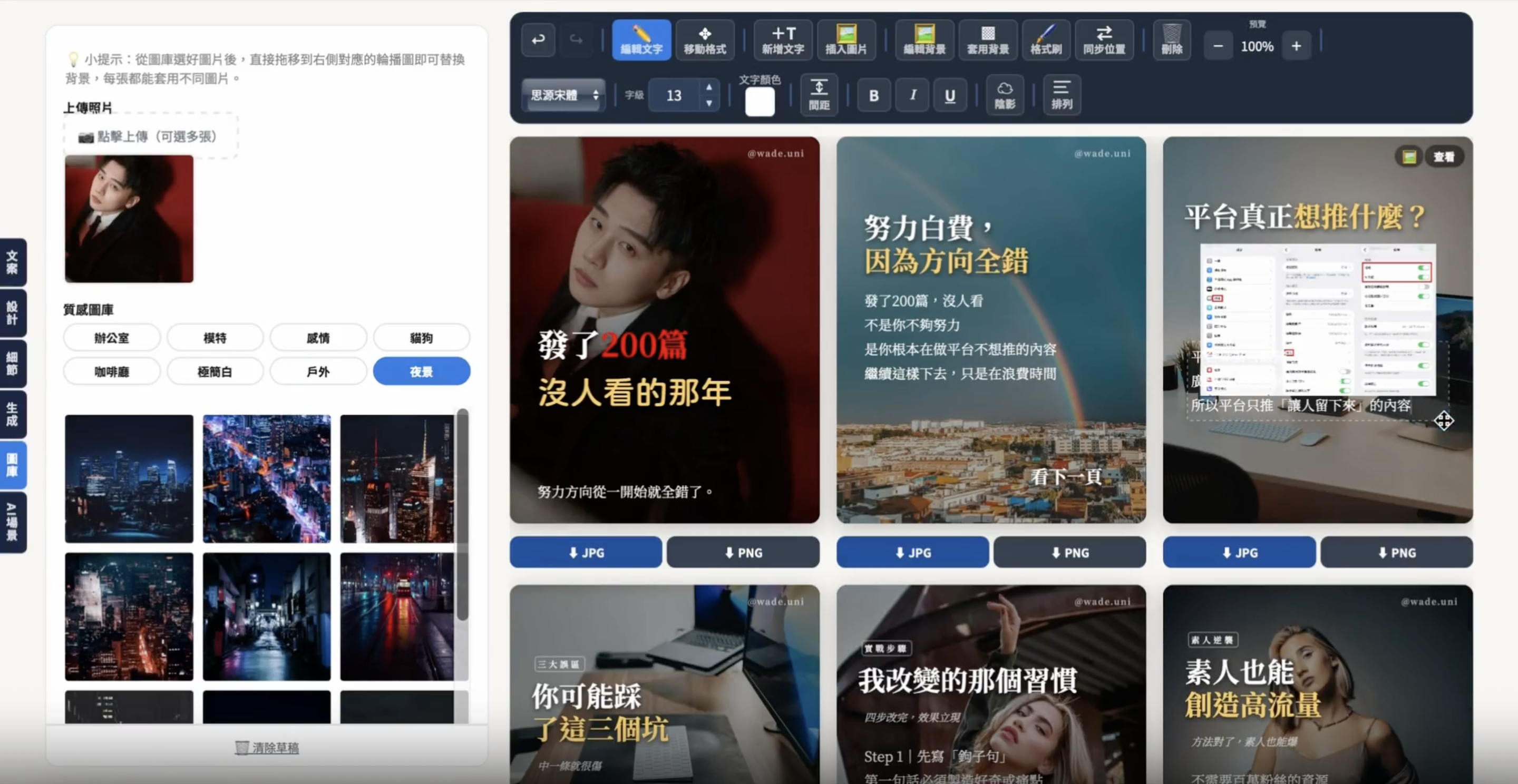
Task: Select the 移動格式 move tool
Action: [x=705, y=40]
